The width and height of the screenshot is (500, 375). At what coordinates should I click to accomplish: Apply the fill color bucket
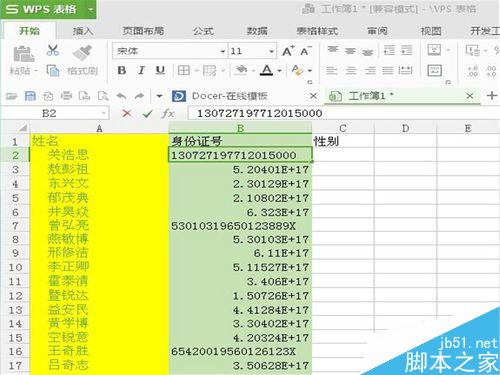point(241,70)
